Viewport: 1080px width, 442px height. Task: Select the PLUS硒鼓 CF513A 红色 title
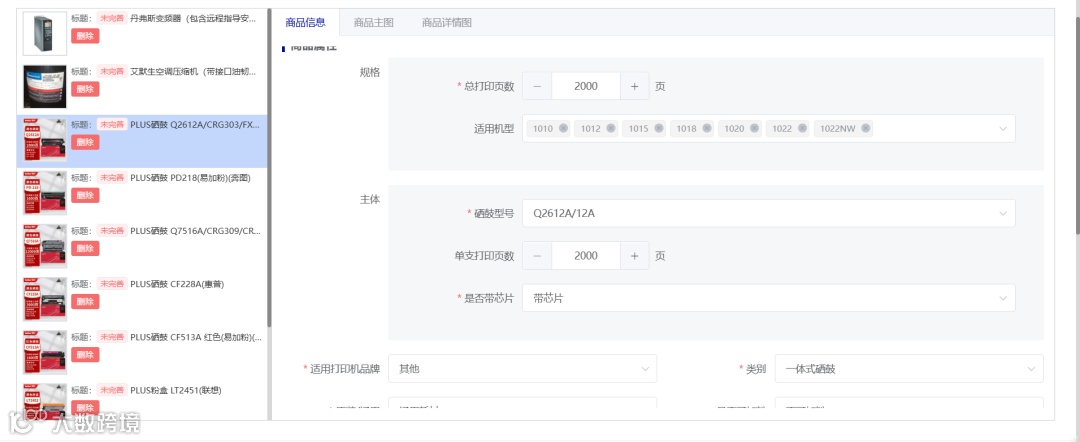pyautogui.click(x=196, y=337)
